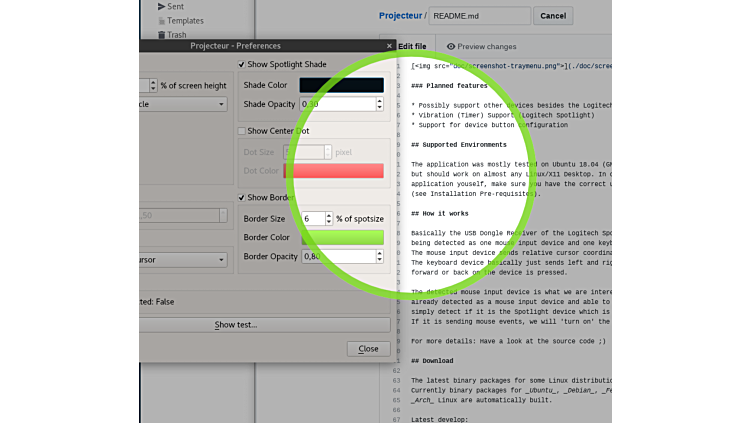Viewport: 752px width, 423px height.
Task: Open the Templates mail folder
Action: click(184, 20)
